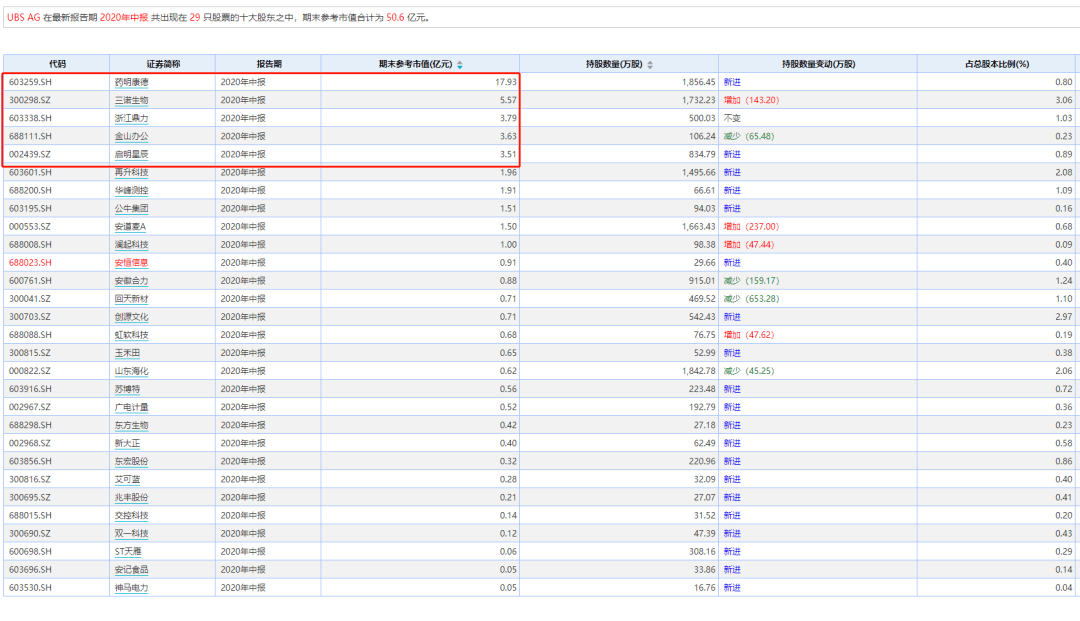Click the 金山办公 stock name
This screenshot has height=621, width=1080.
click(x=131, y=136)
